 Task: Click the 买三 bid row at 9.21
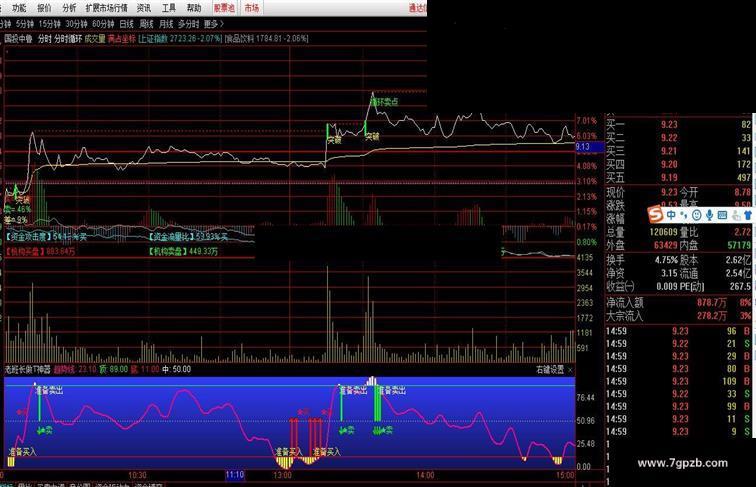(x=678, y=151)
